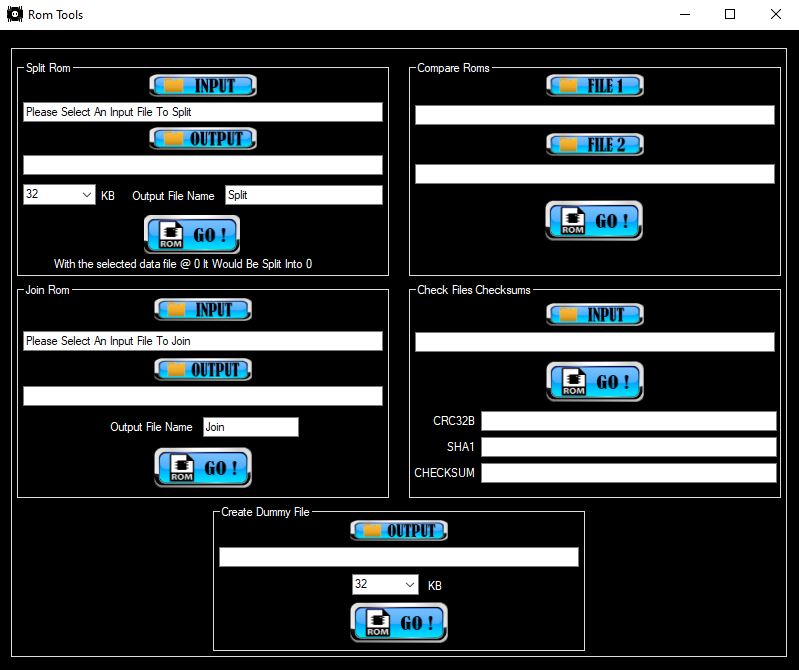Click the Rom Tools app icon in title bar

tap(15, 14)
